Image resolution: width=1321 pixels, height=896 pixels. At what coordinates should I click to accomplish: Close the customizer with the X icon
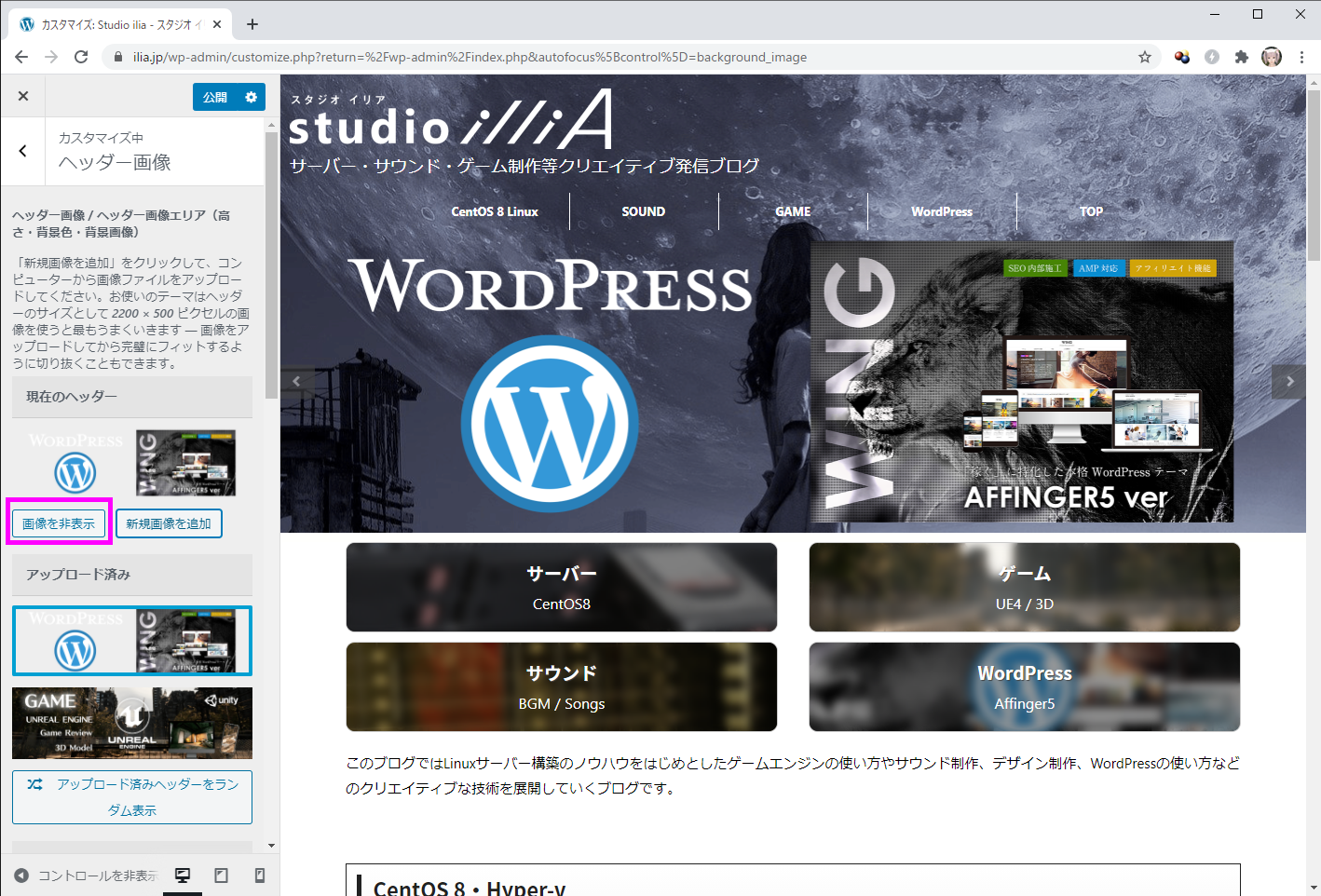click(x=23, y=97)
